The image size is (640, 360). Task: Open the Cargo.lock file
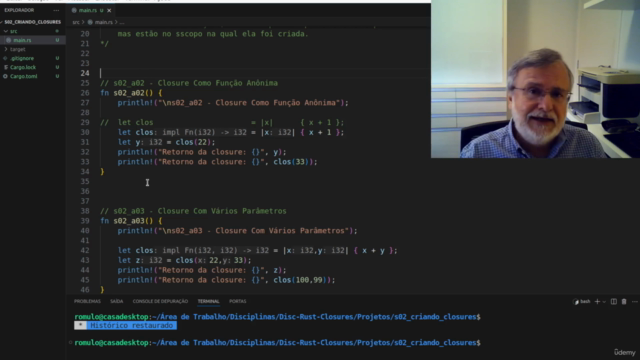click(x=23, y=67)
